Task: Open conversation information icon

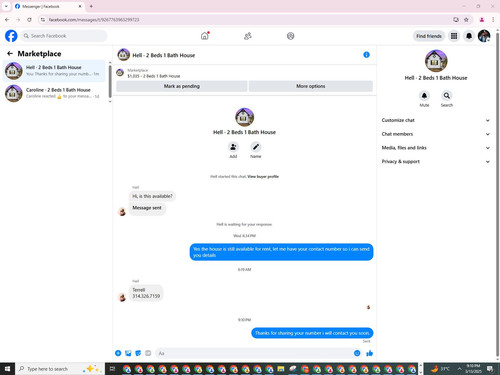Action: [x=366, y=55]
